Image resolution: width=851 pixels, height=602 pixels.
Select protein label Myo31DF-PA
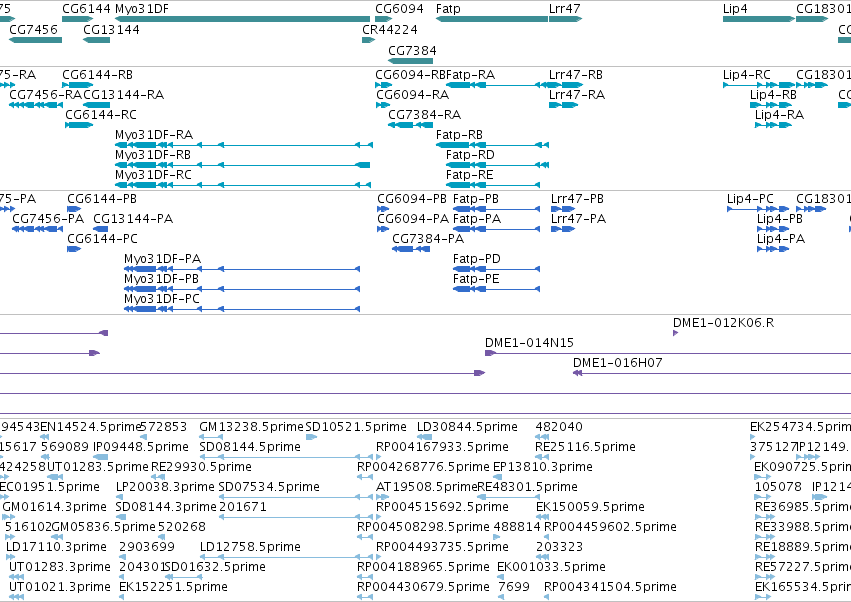[x=162, y=258]
